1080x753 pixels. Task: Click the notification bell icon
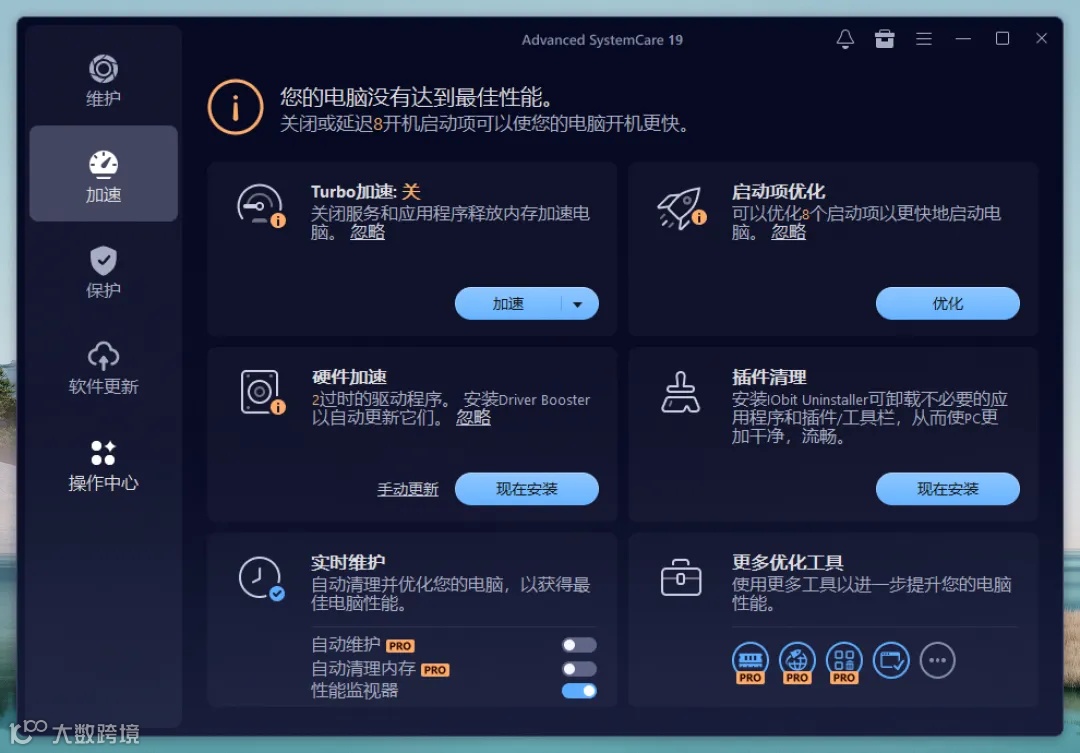pyautogui.click(x=845, y=39)
